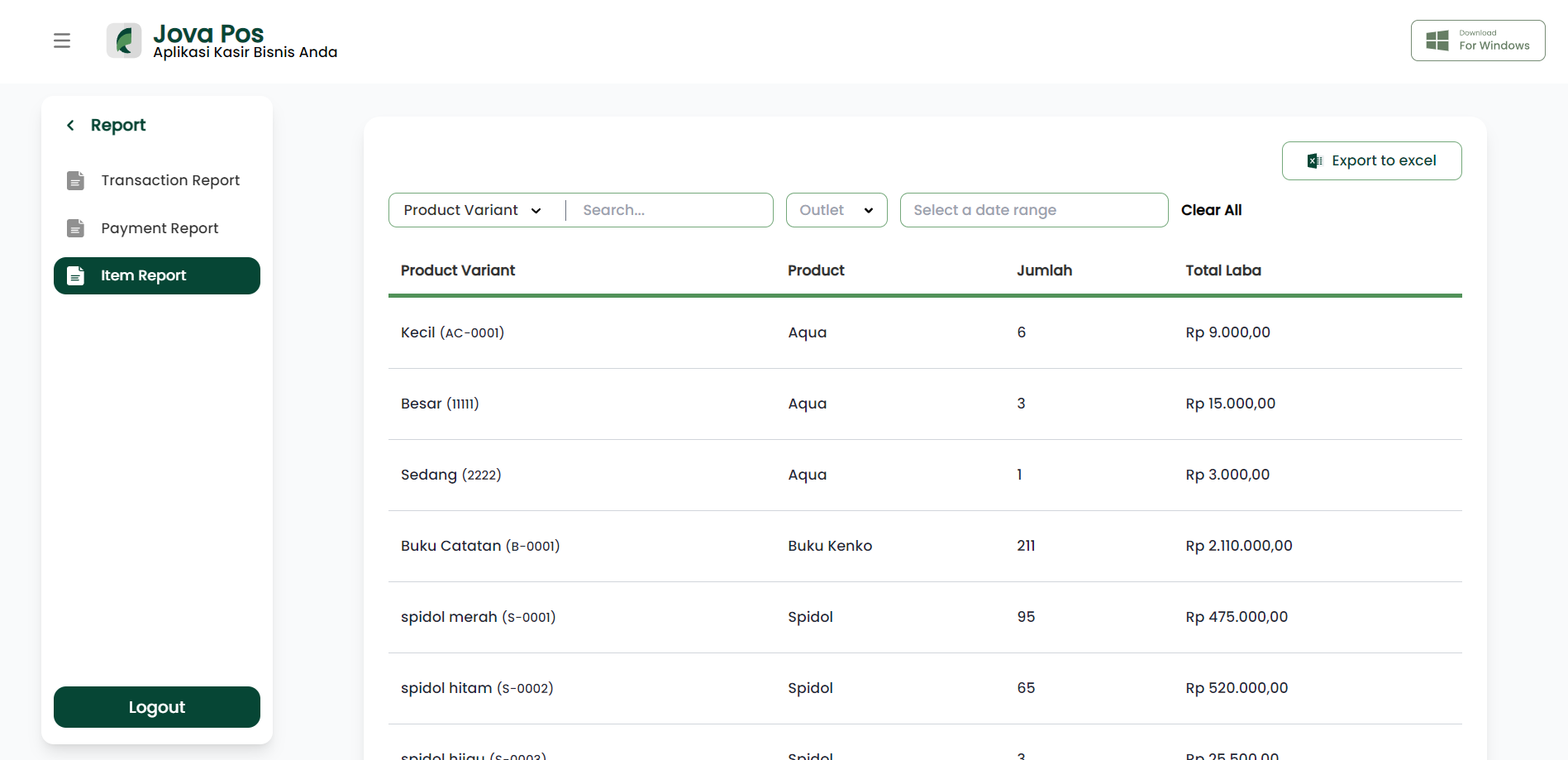Open the date range picker field
This screenshot has height=760, width=1568.
tap(1034, 210)
